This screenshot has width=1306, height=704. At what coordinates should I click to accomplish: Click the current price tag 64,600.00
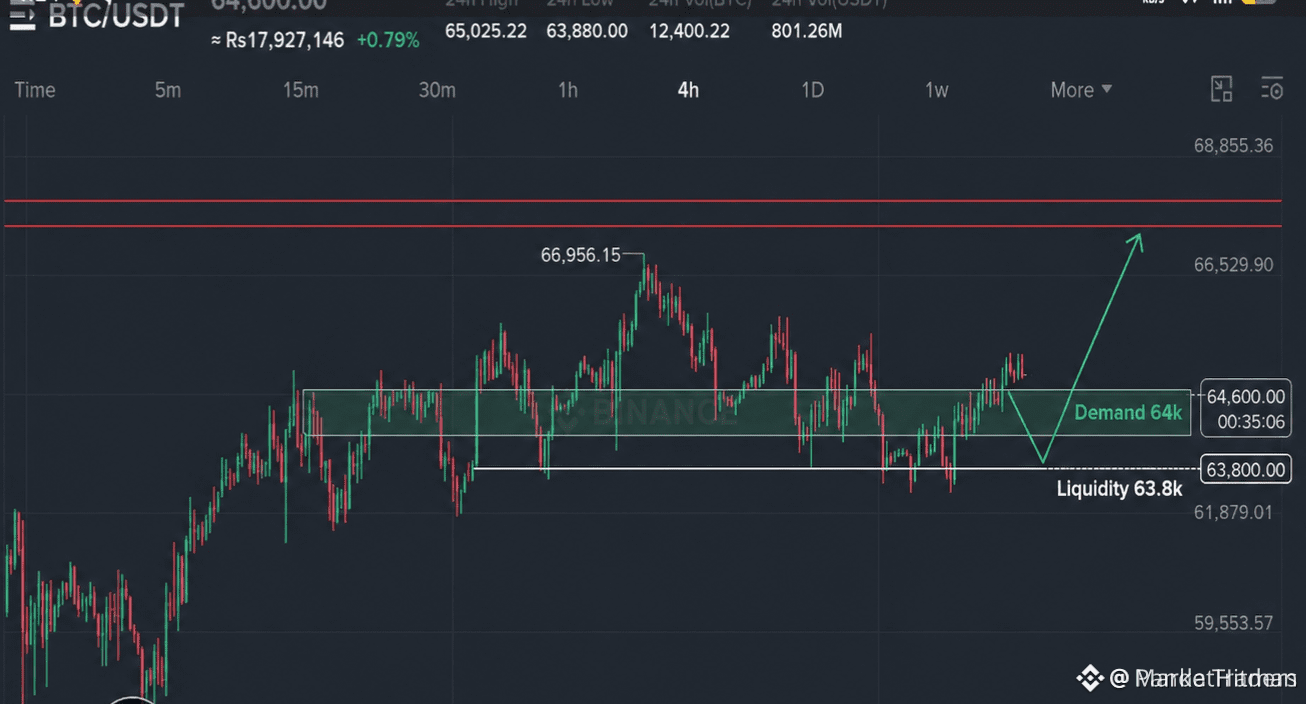(1246, 397)
